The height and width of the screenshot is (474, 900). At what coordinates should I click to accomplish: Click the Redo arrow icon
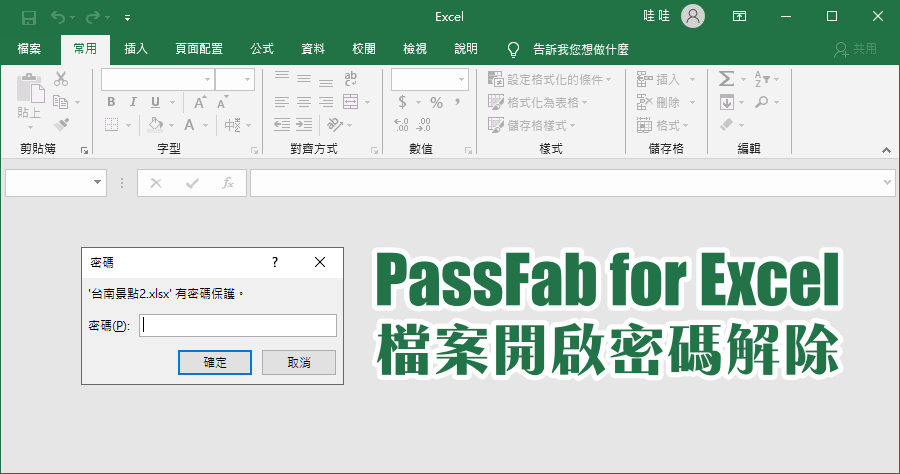pos(92,17)
